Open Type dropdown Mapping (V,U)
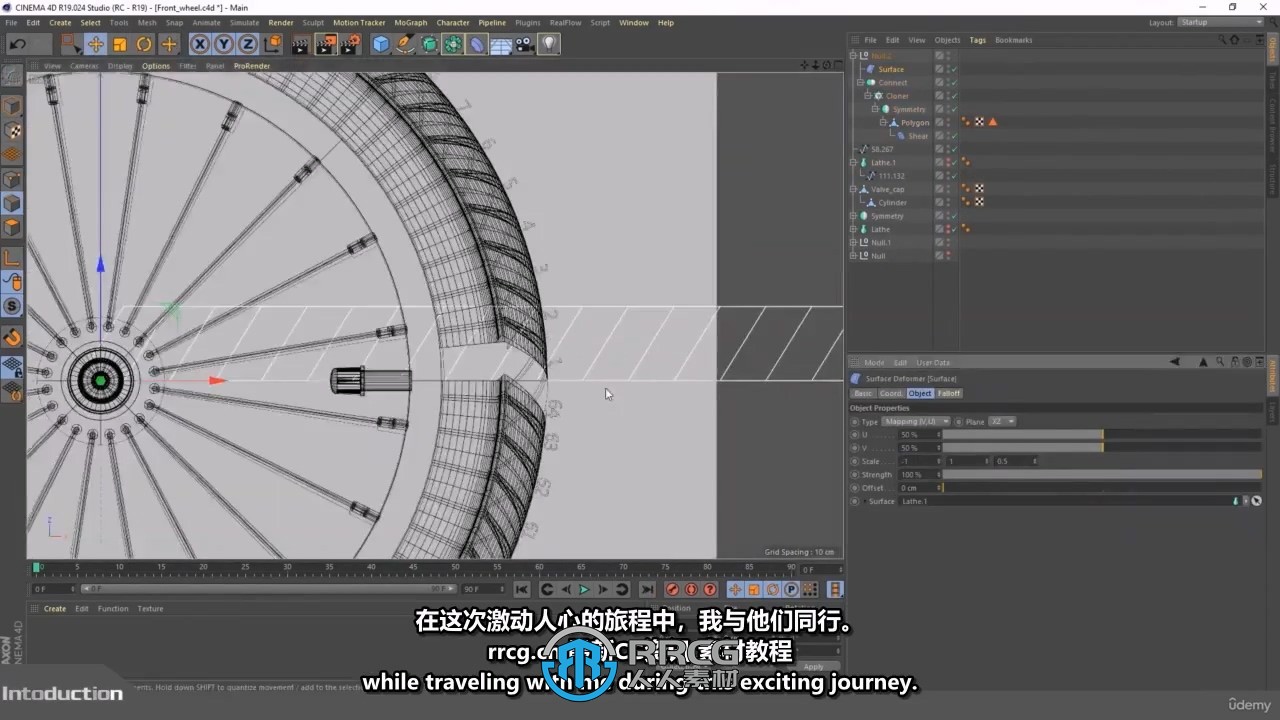This screenshot has height=720, width=1280. click(916, 422)
